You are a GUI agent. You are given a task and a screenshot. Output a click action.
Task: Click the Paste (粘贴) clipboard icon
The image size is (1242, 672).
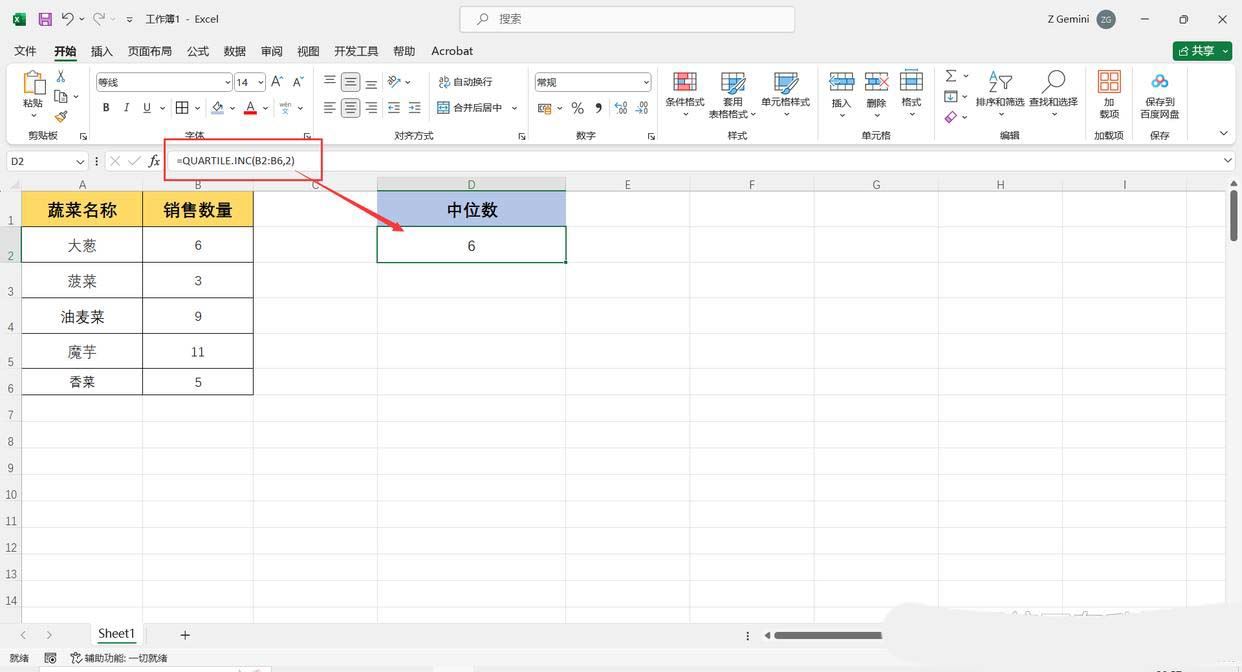(33, 83)
